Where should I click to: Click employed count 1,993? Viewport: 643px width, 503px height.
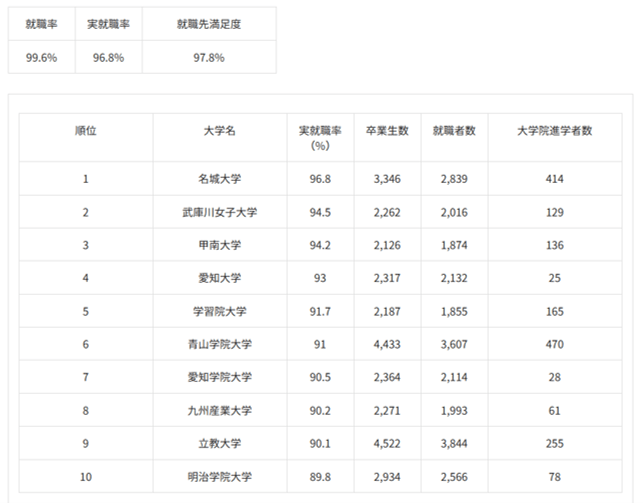(454, 411)
